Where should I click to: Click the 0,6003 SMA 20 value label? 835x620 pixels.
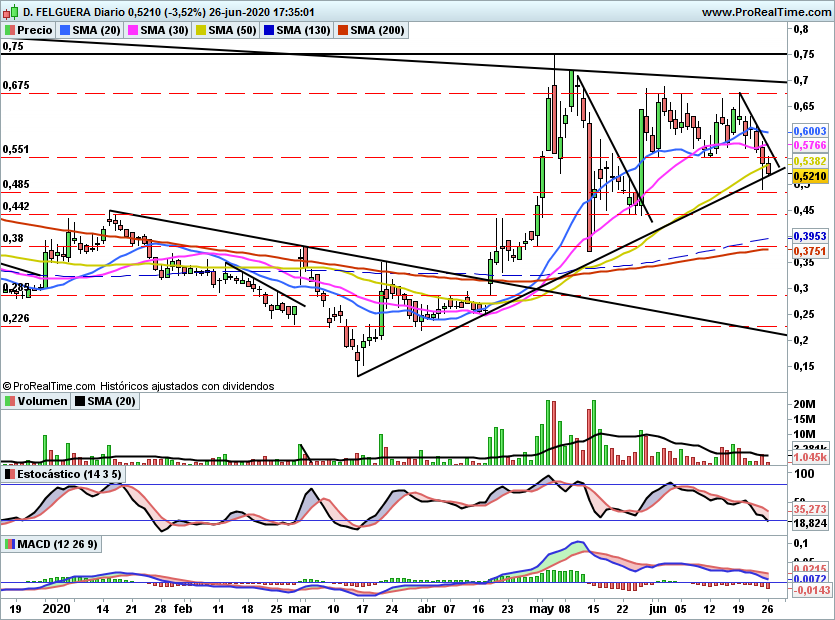(x=810, y=131)
